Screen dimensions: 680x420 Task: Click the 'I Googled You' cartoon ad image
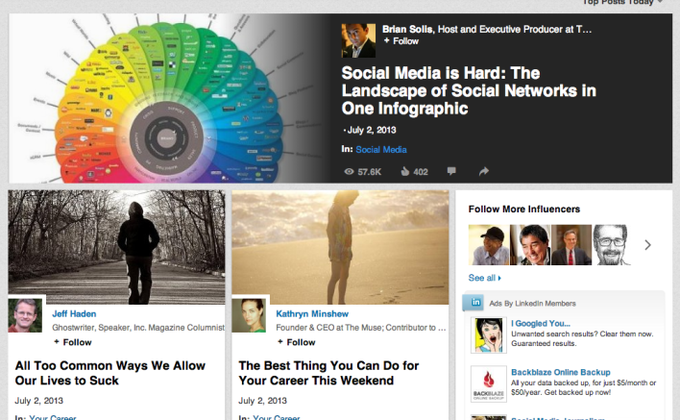(x=489, y=335)
